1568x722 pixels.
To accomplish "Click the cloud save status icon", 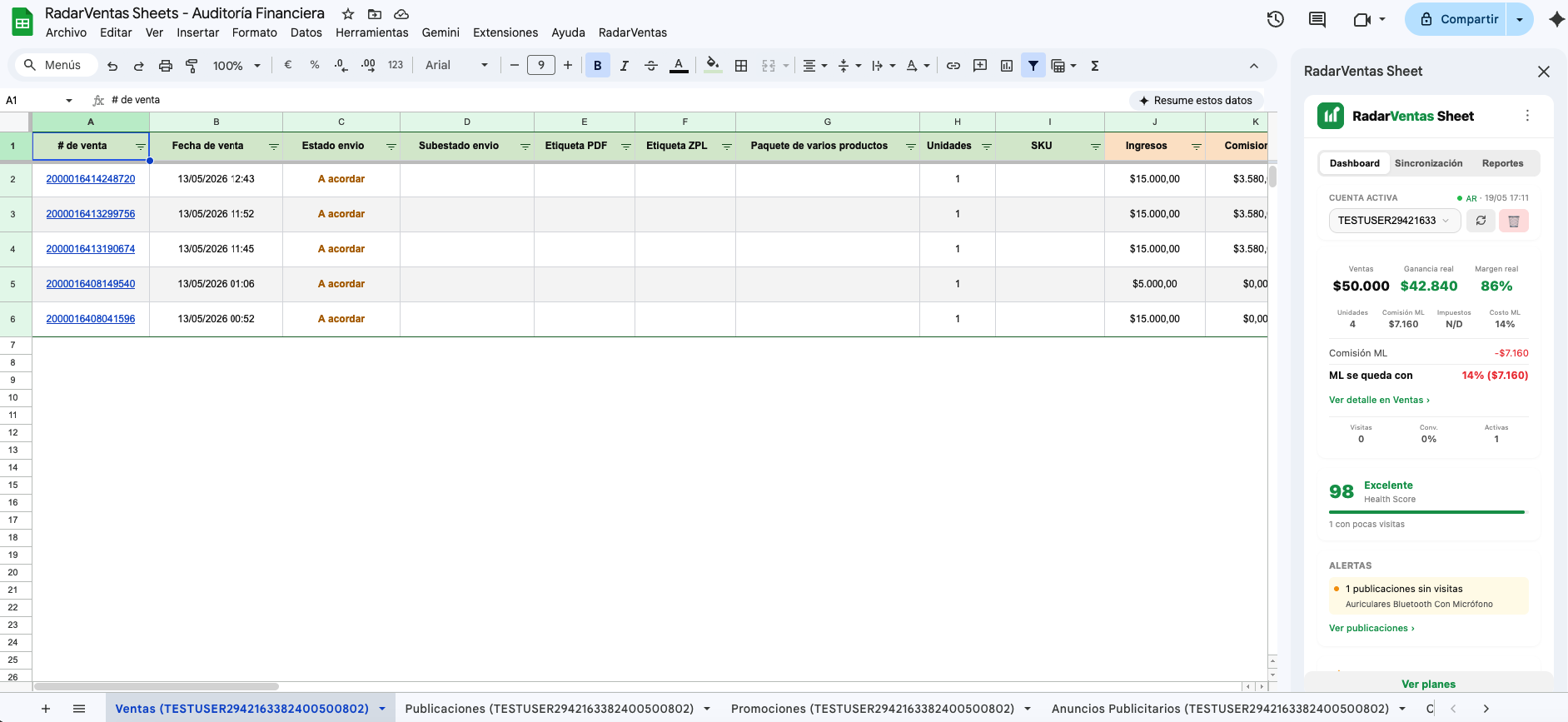I will (x=401, y=14).
